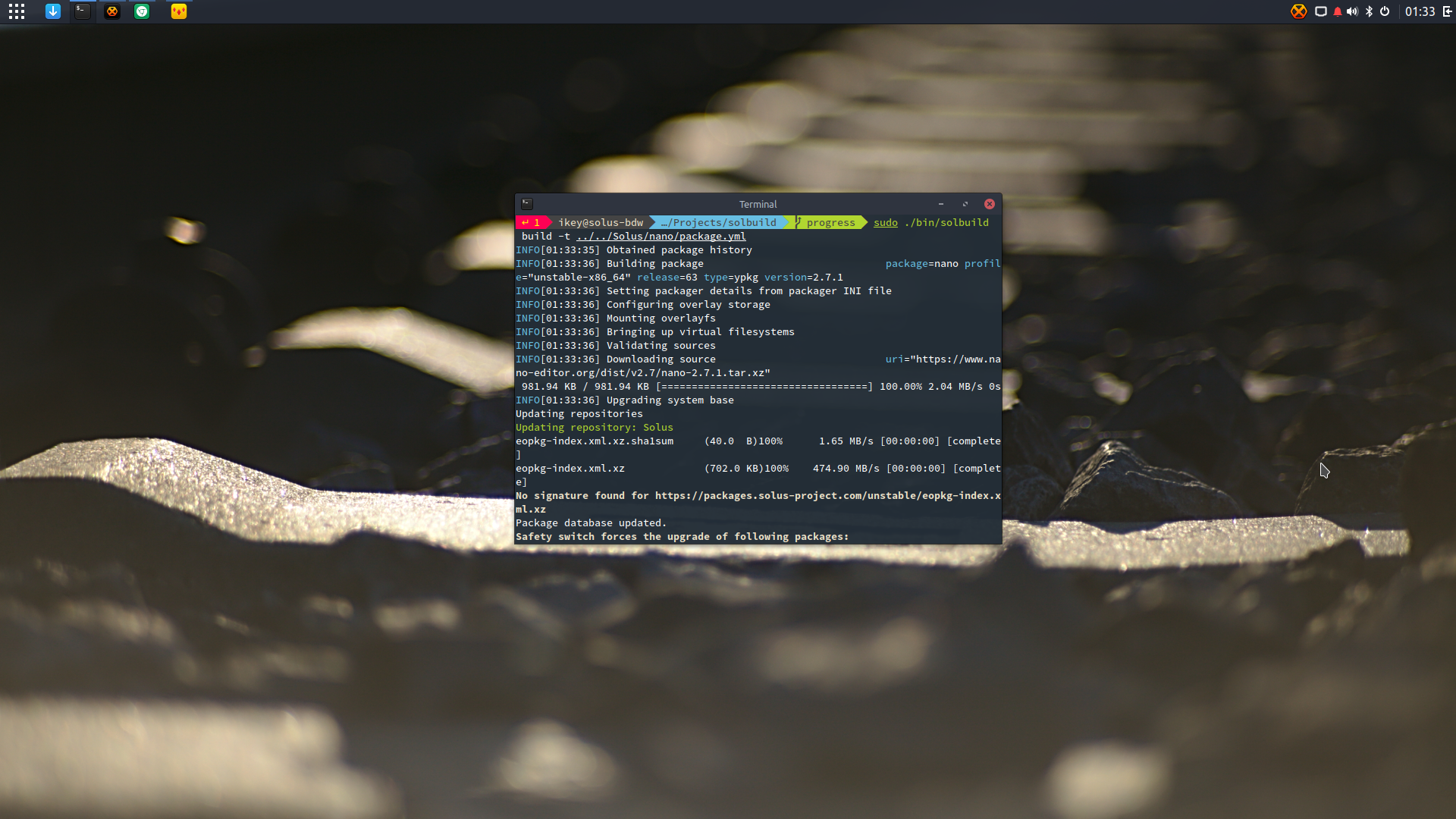Viewport: 1456px width, 819px height.
Task: Click the ../Projects/solbuild path segment
Action: coord(718,222)
